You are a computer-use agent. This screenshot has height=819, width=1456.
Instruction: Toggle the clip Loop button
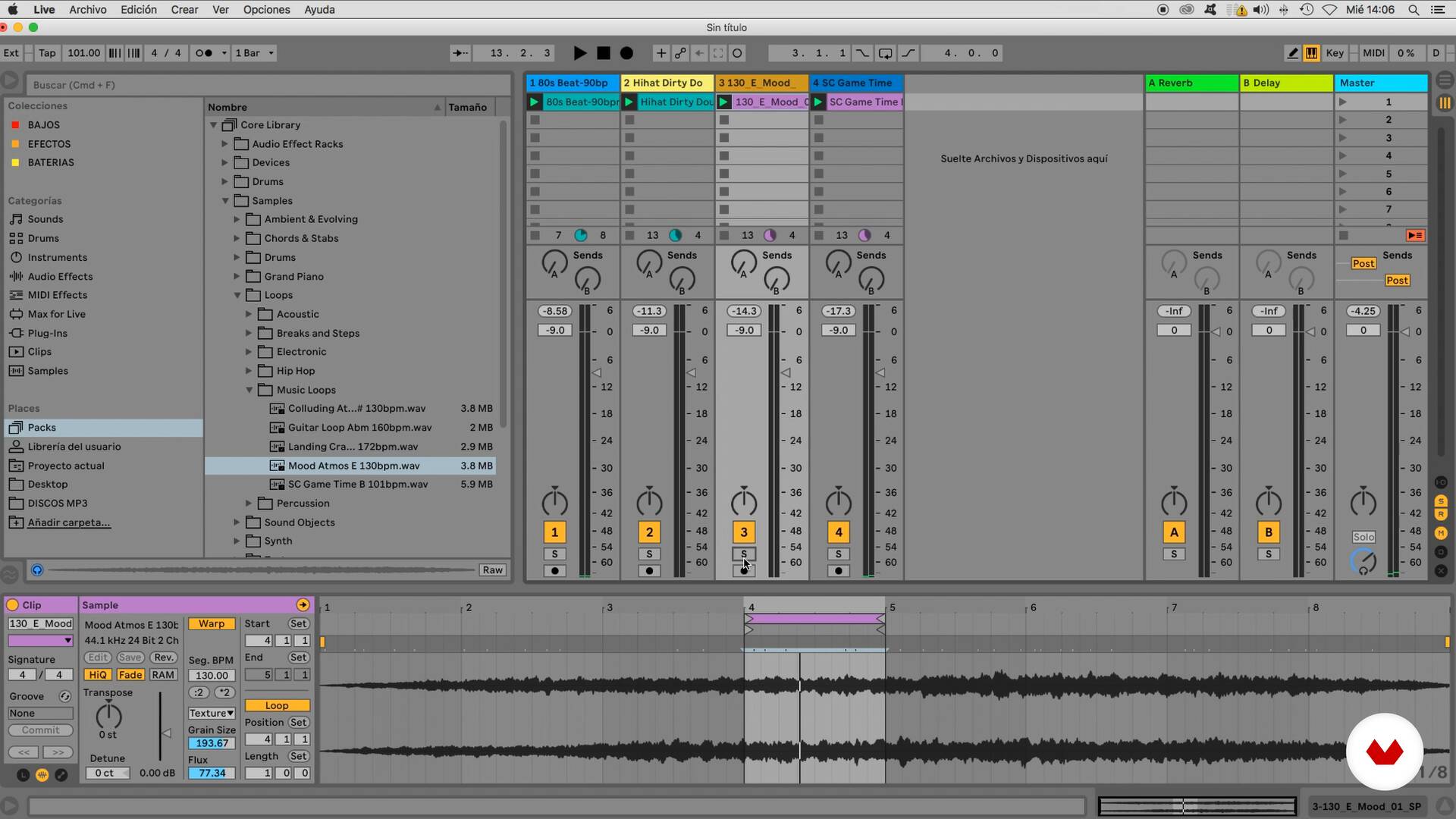coord(277,706)
